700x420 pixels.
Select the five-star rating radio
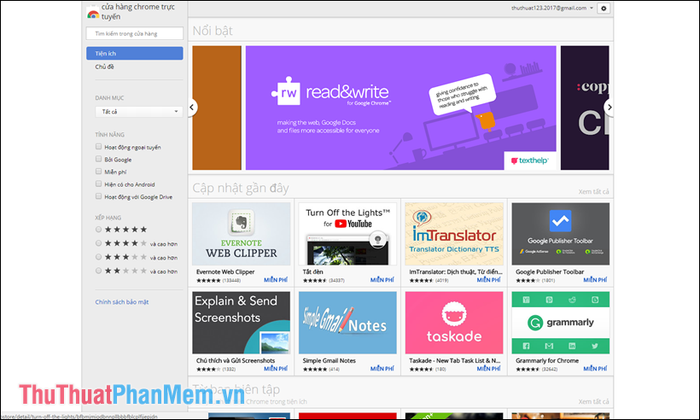(x=99, y=229)
